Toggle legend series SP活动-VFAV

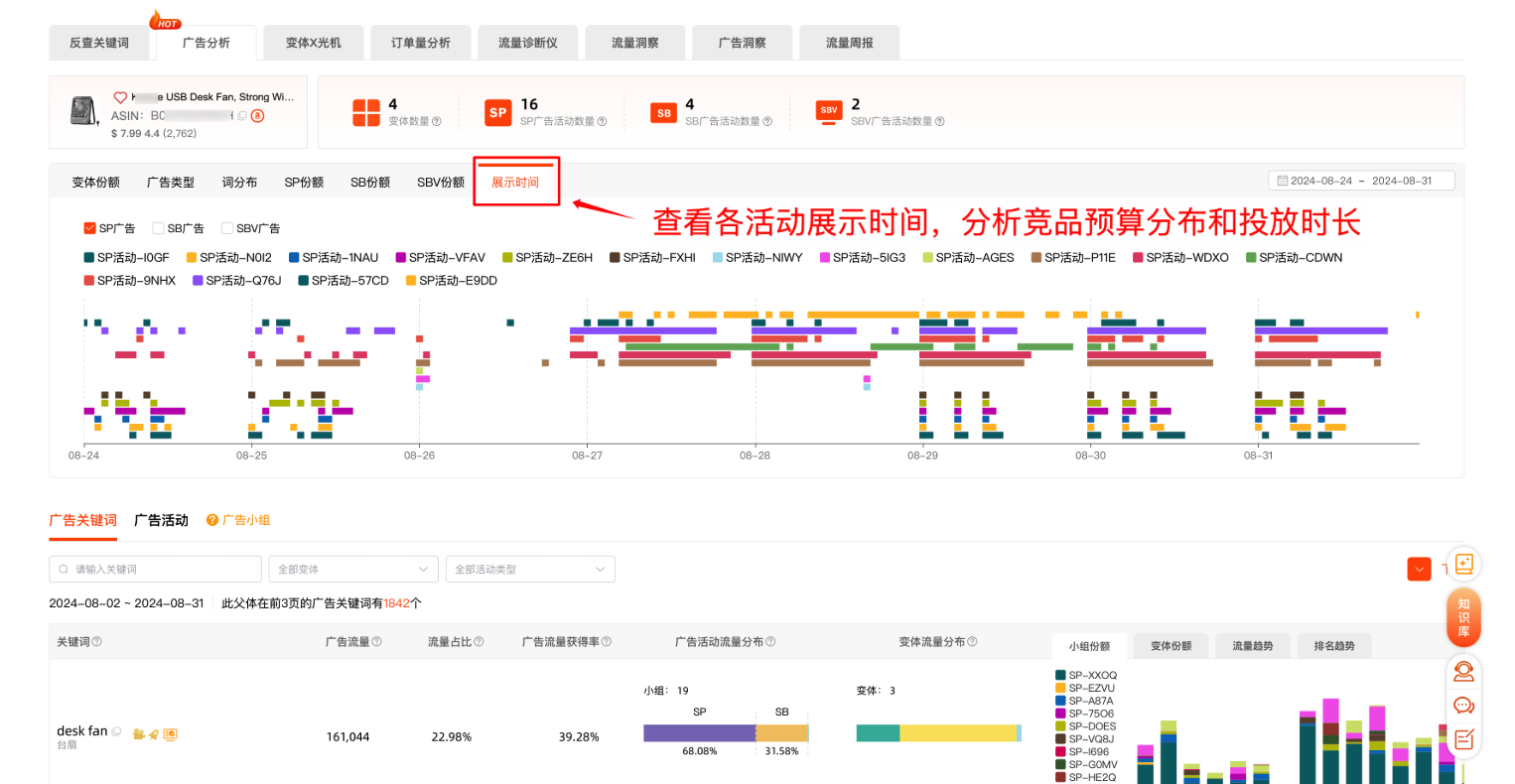[x=441, y=257]
